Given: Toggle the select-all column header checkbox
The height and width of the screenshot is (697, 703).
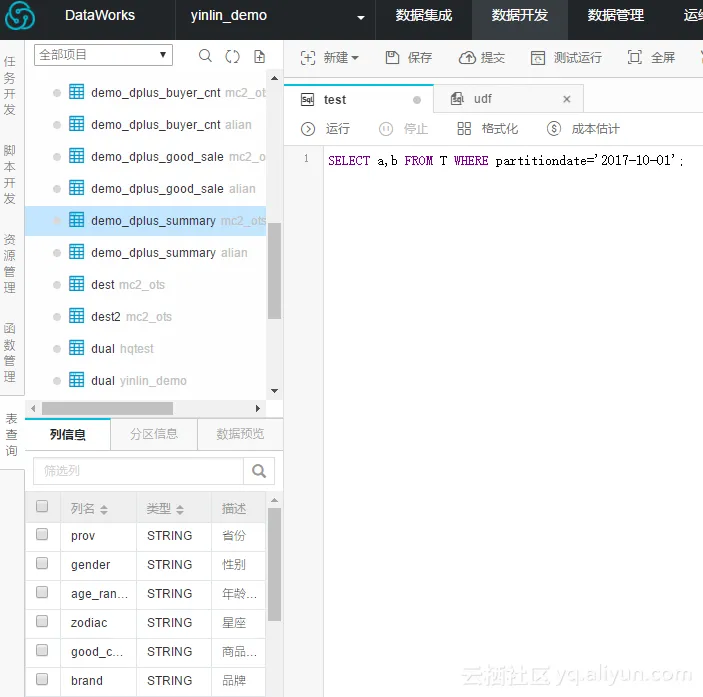Looking at the screenshot, I should (x=42, y=507).
